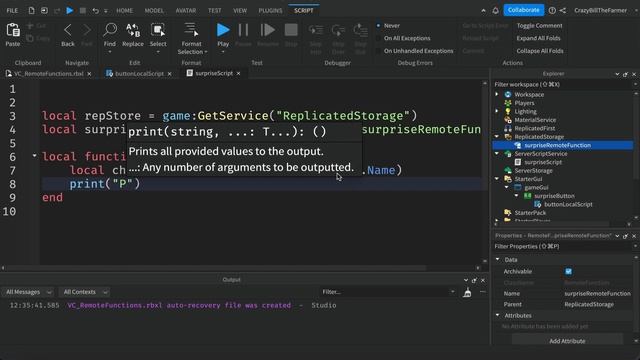Screen dimensions: 640x360
Task: Open the FILE menu
Action: (12, 11)
